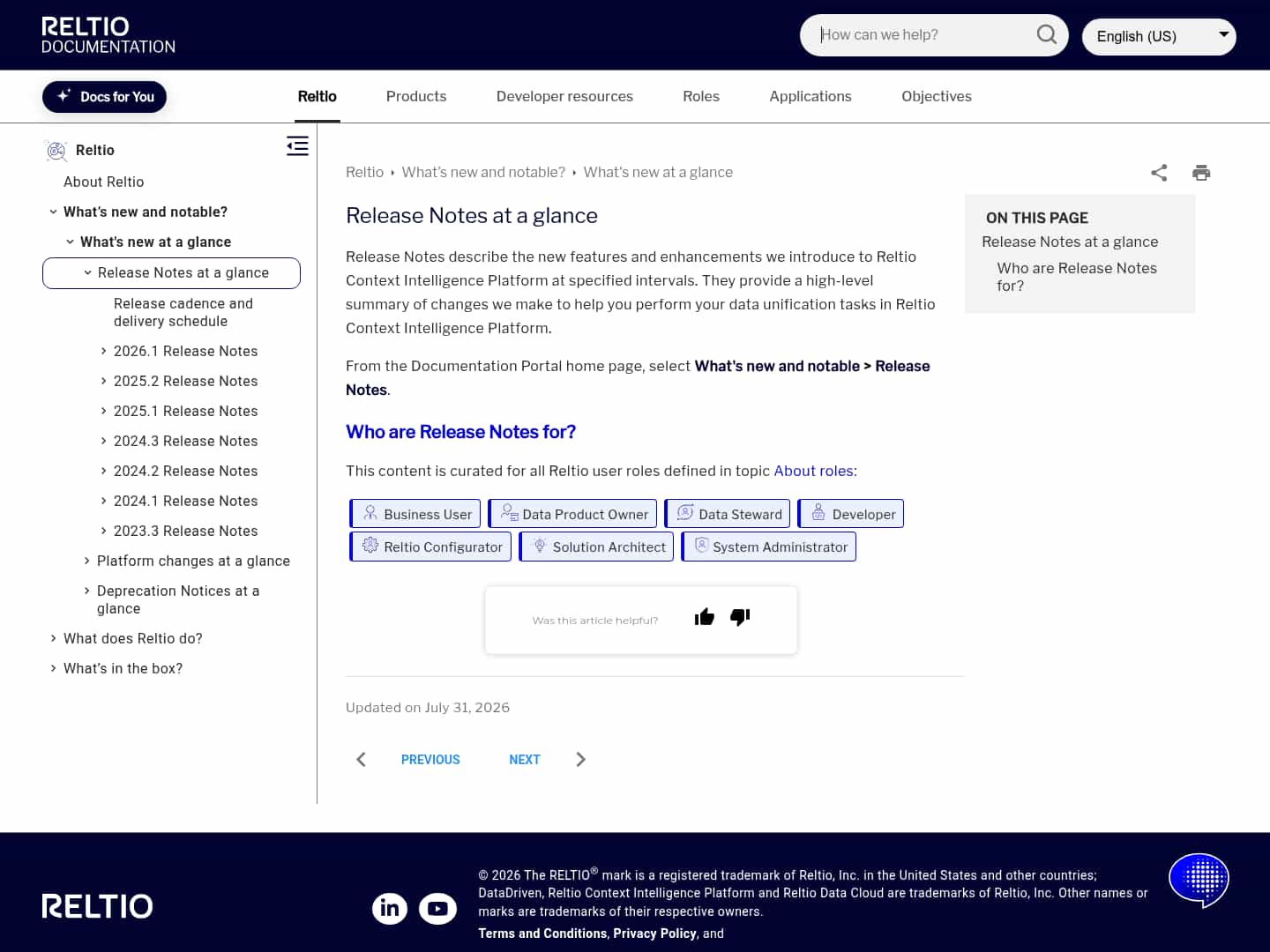1270x952 pixels.
Task: Click the Docs for You button
Action: (x=105, y=97)
